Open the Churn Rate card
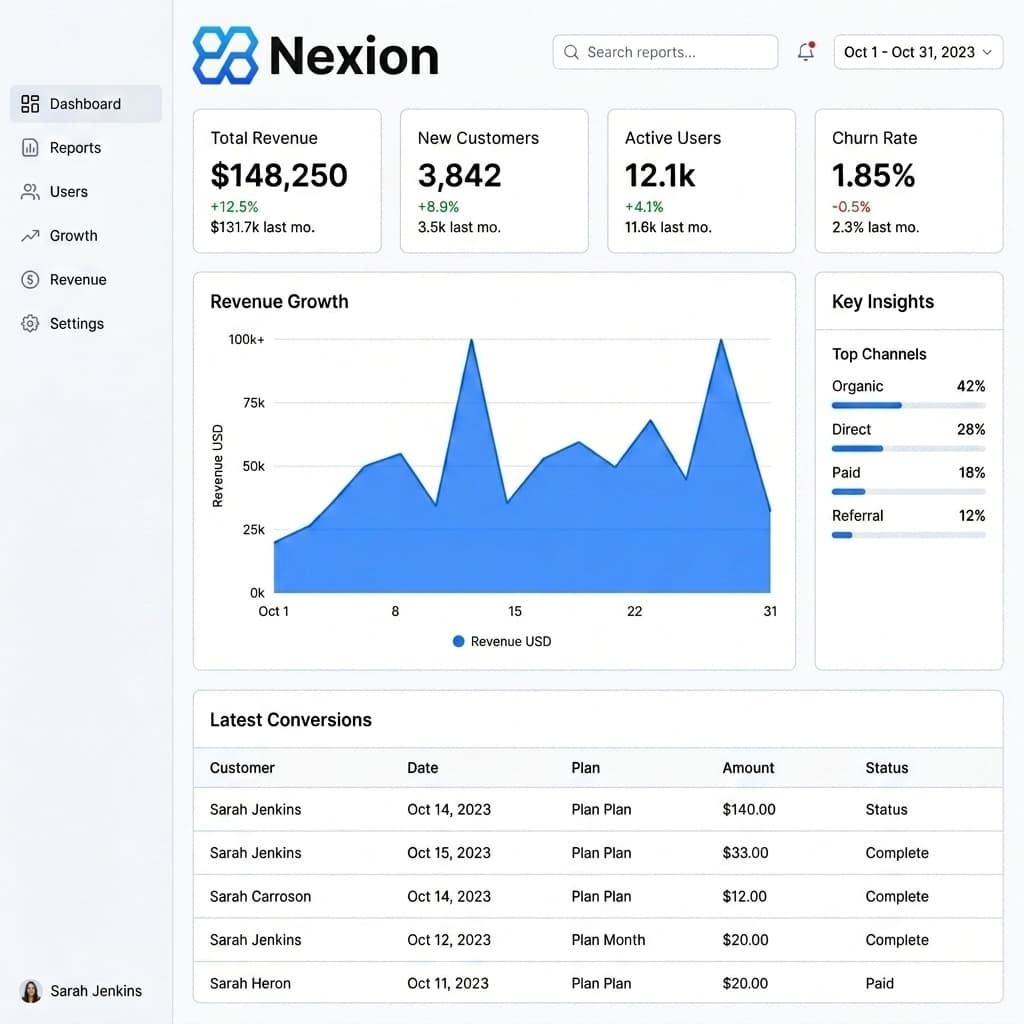This screenshot has height=1024, width=1024. pos(909,181)
